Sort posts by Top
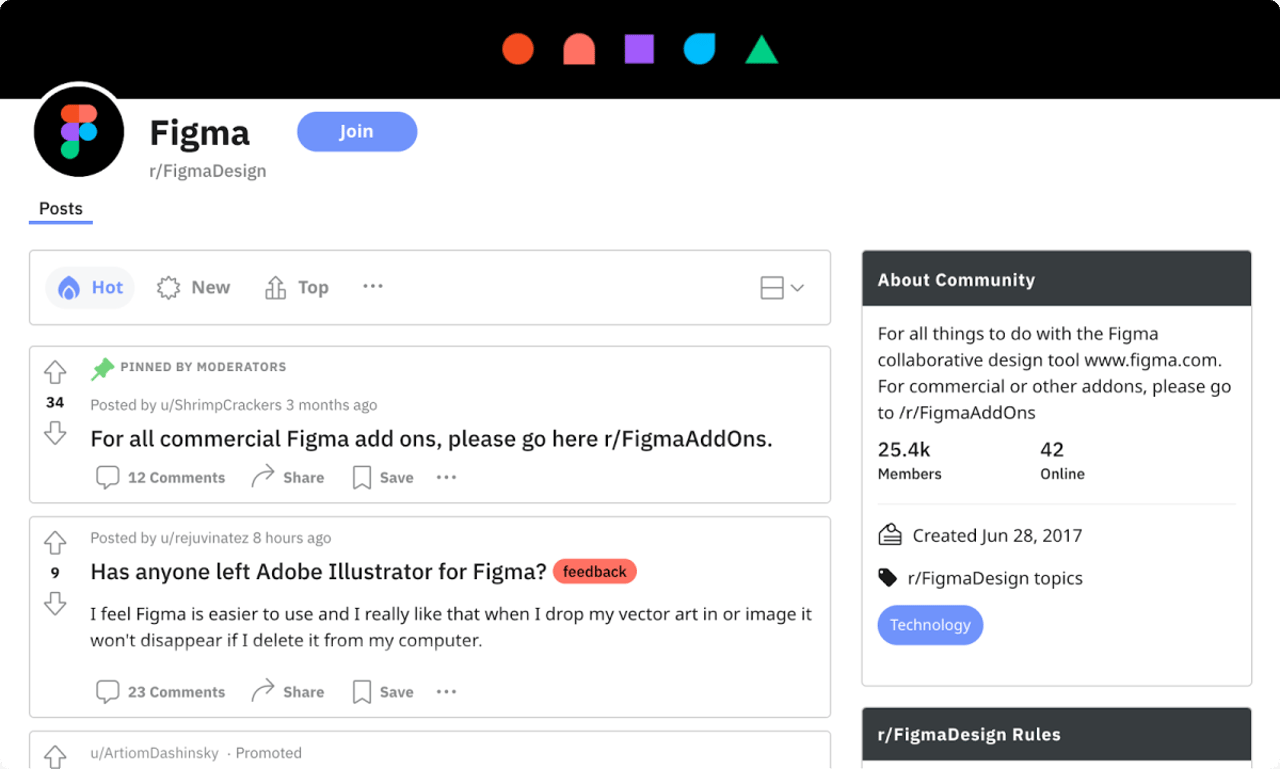 pos(296,287)
